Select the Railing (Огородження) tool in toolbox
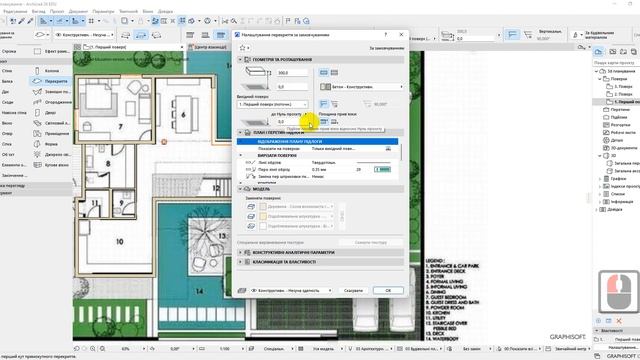 [51, 102]
